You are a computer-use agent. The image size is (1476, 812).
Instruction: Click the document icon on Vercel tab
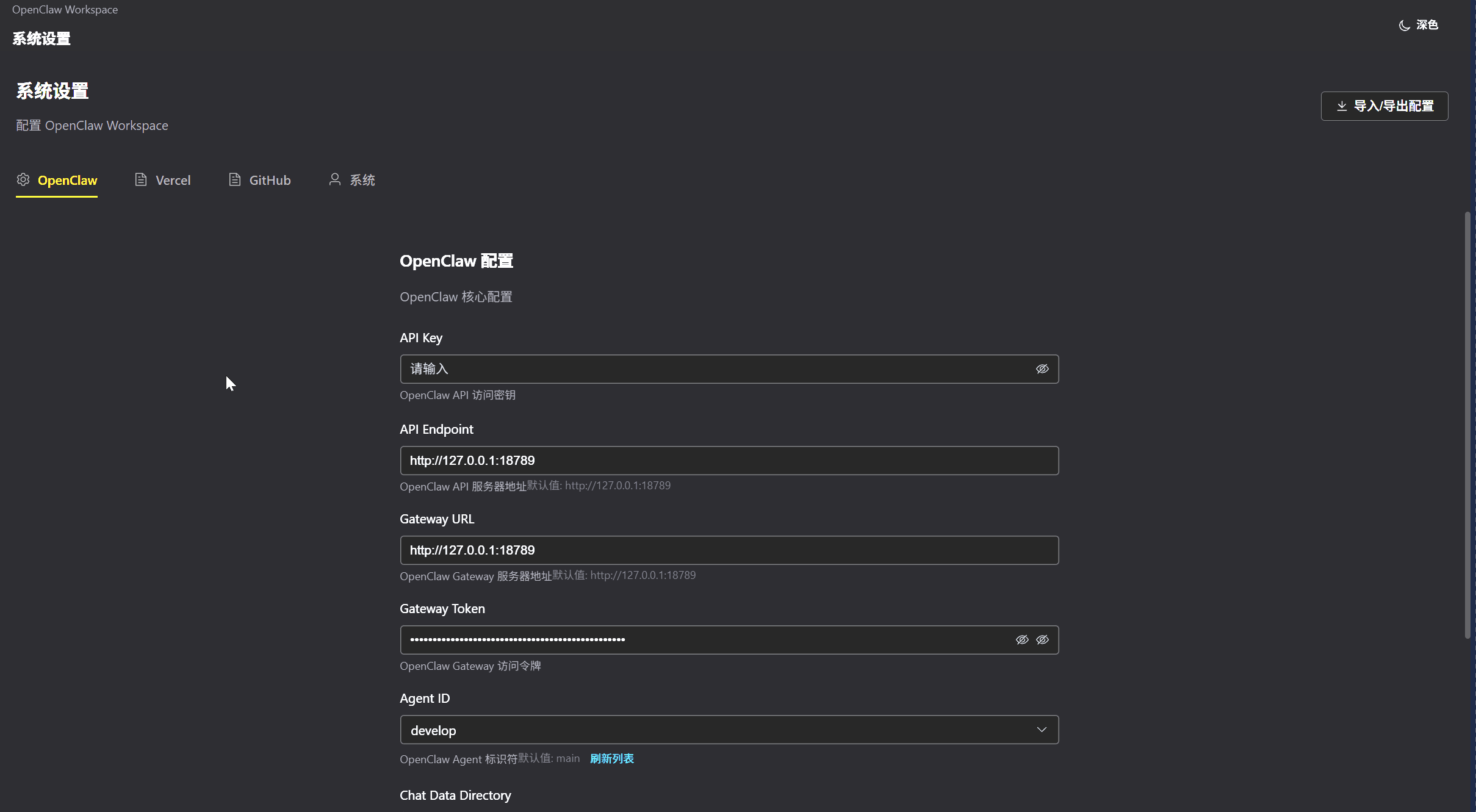coord(141,179)
